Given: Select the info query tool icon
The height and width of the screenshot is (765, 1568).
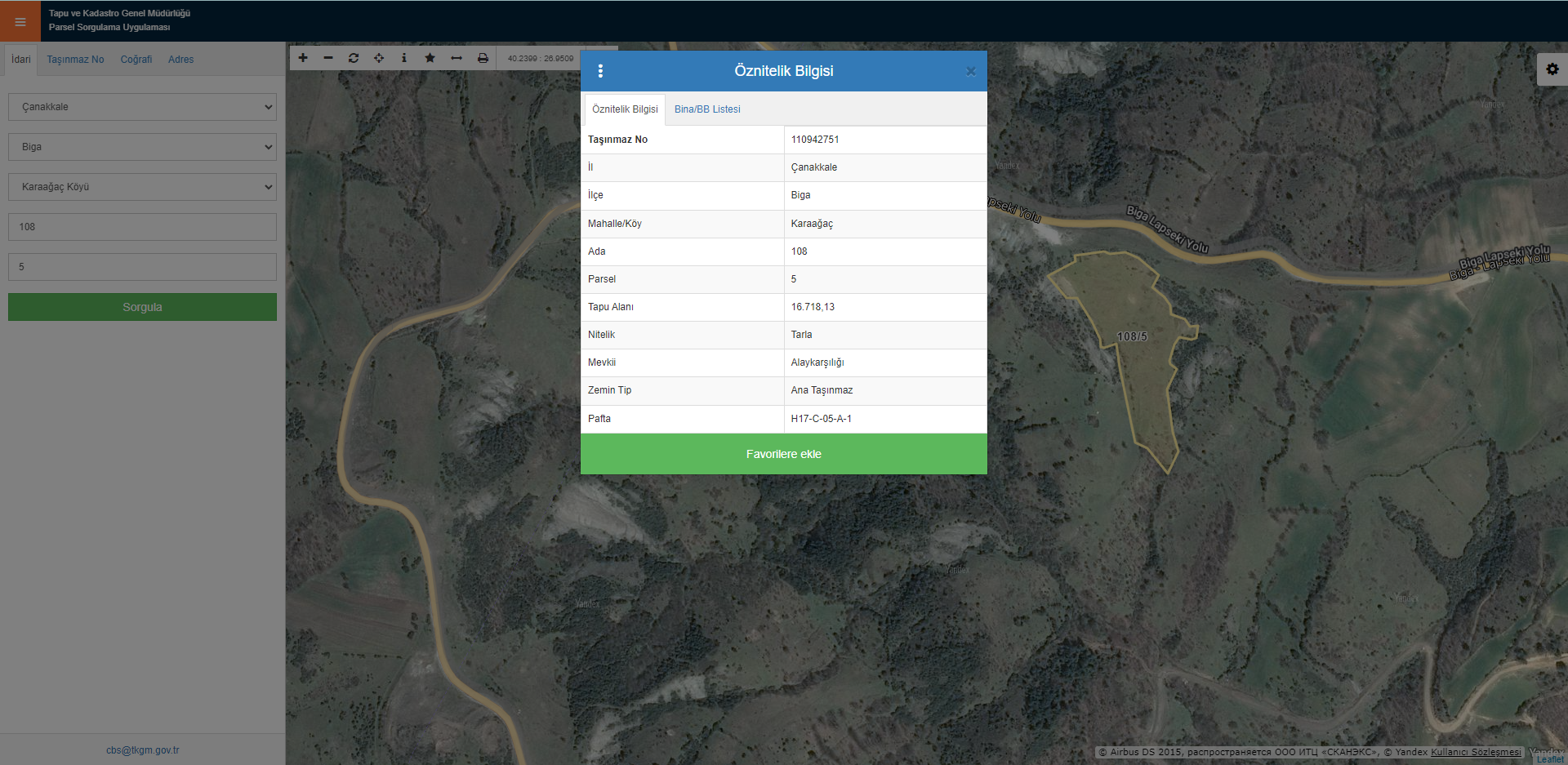Looking at the screenshot, I should click(404, 58).
